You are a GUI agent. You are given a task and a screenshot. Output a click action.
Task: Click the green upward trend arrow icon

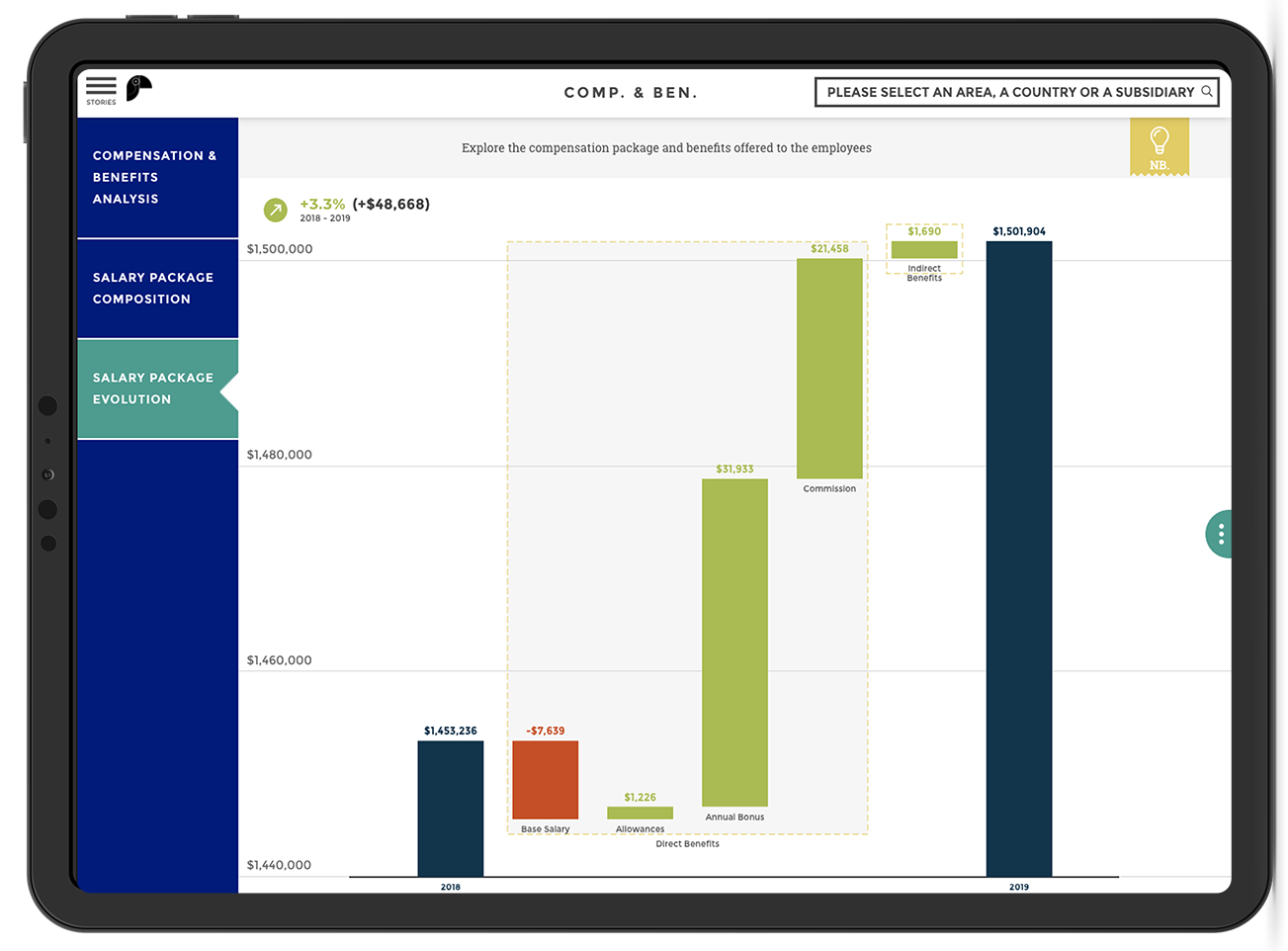[x=276, y=210]
